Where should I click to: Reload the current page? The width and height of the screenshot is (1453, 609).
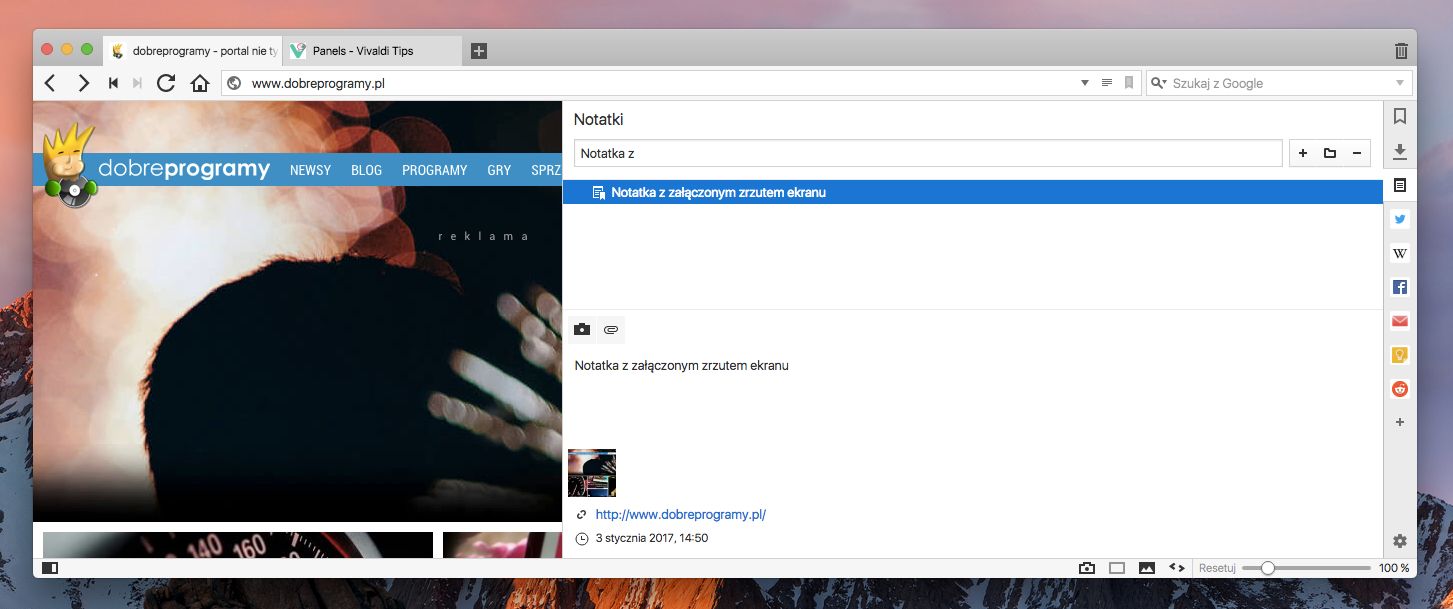tap(166, 83)
